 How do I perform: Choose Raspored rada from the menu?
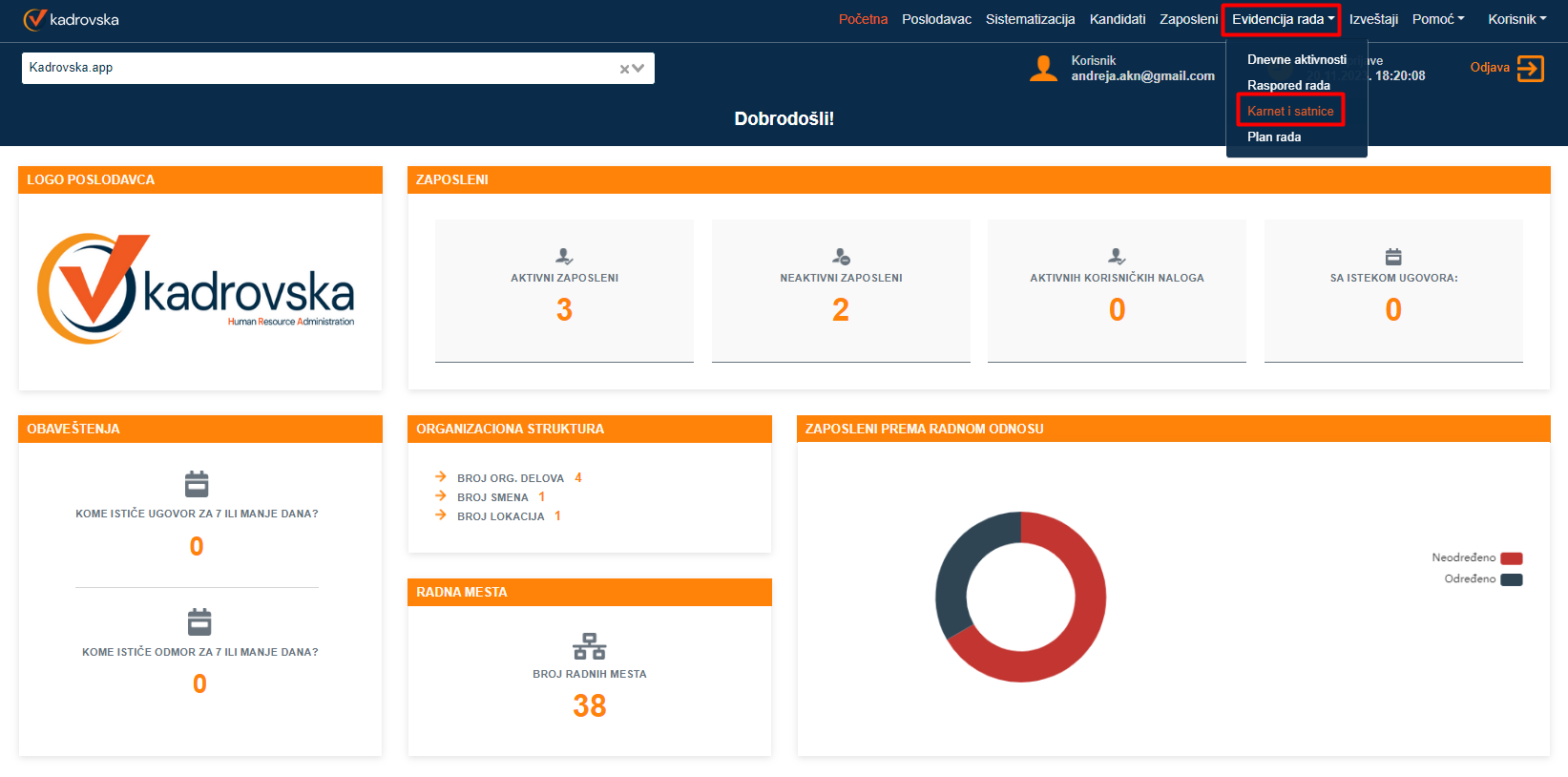click(x=1288, y=85)
